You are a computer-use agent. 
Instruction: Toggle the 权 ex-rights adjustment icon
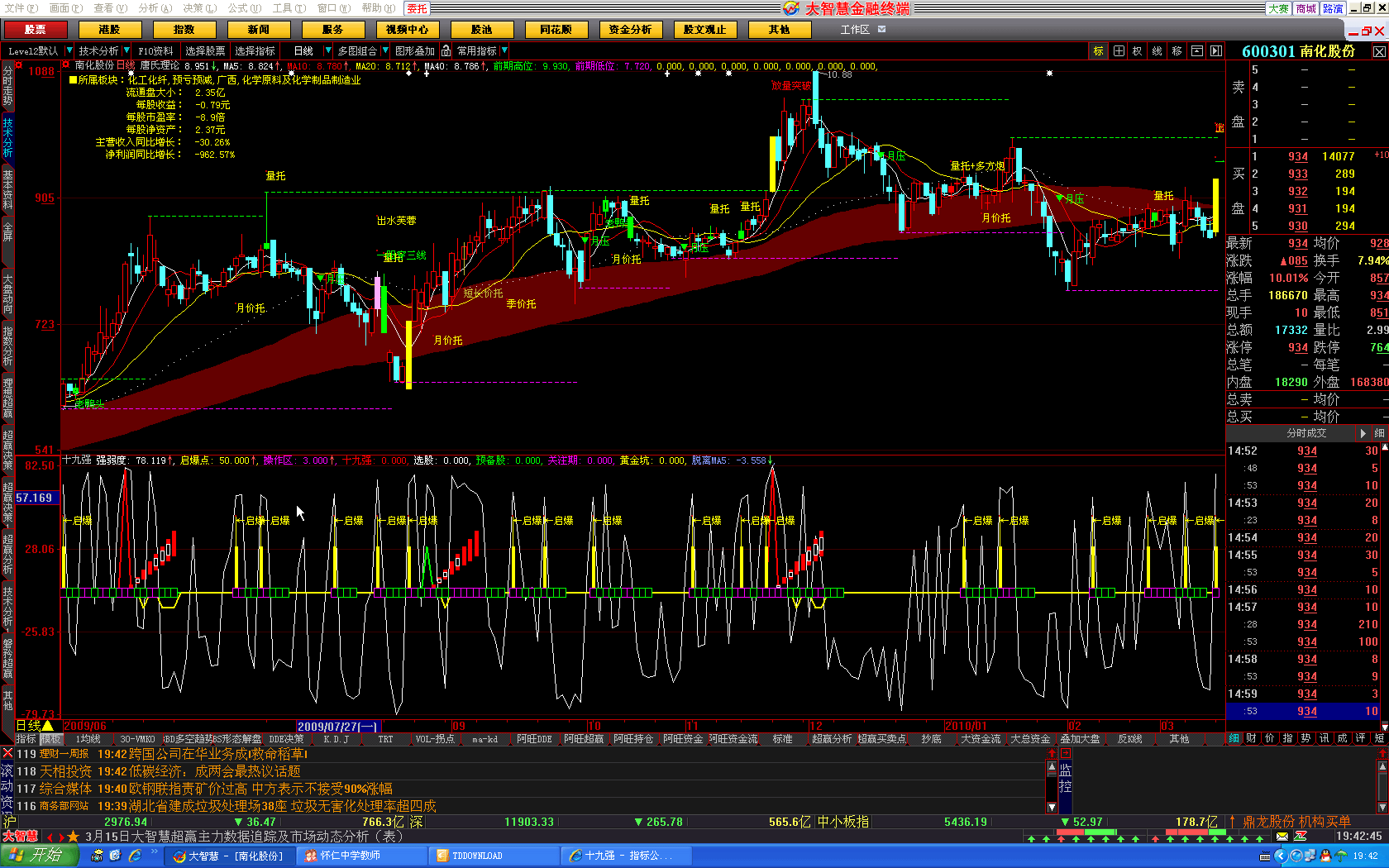(1138, 51)
